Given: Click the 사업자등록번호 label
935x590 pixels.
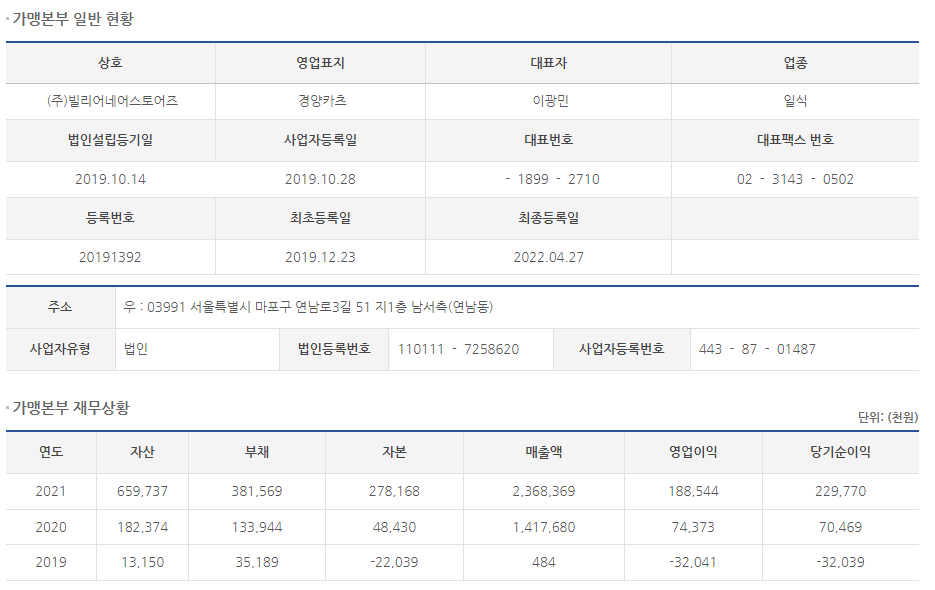Looking at the screenshot, I should click(622, 349).
